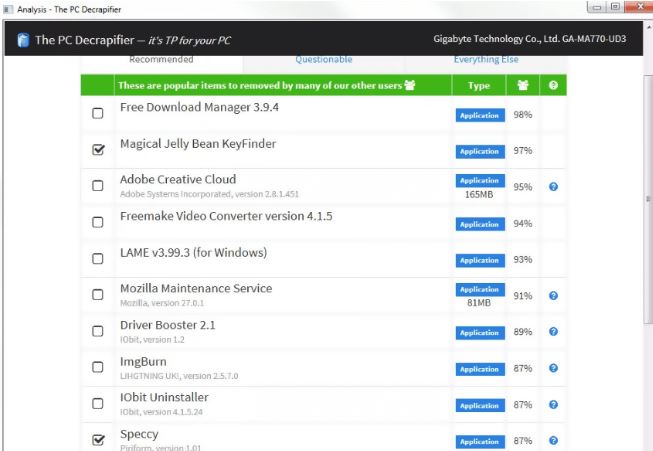Uncheck the Magical Jelly Bean KeyFinder checkbox
Viewport: 653px width, 451px height.
[x=98, y=149]
